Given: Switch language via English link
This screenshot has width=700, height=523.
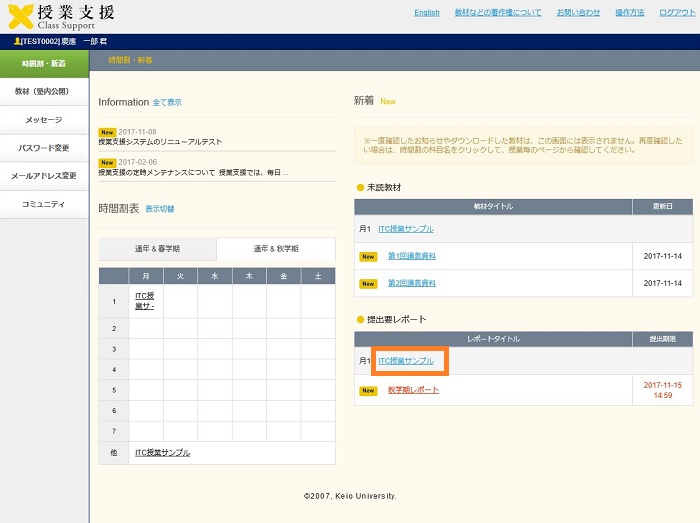Looking at the screenshot, I should point(426,13).
